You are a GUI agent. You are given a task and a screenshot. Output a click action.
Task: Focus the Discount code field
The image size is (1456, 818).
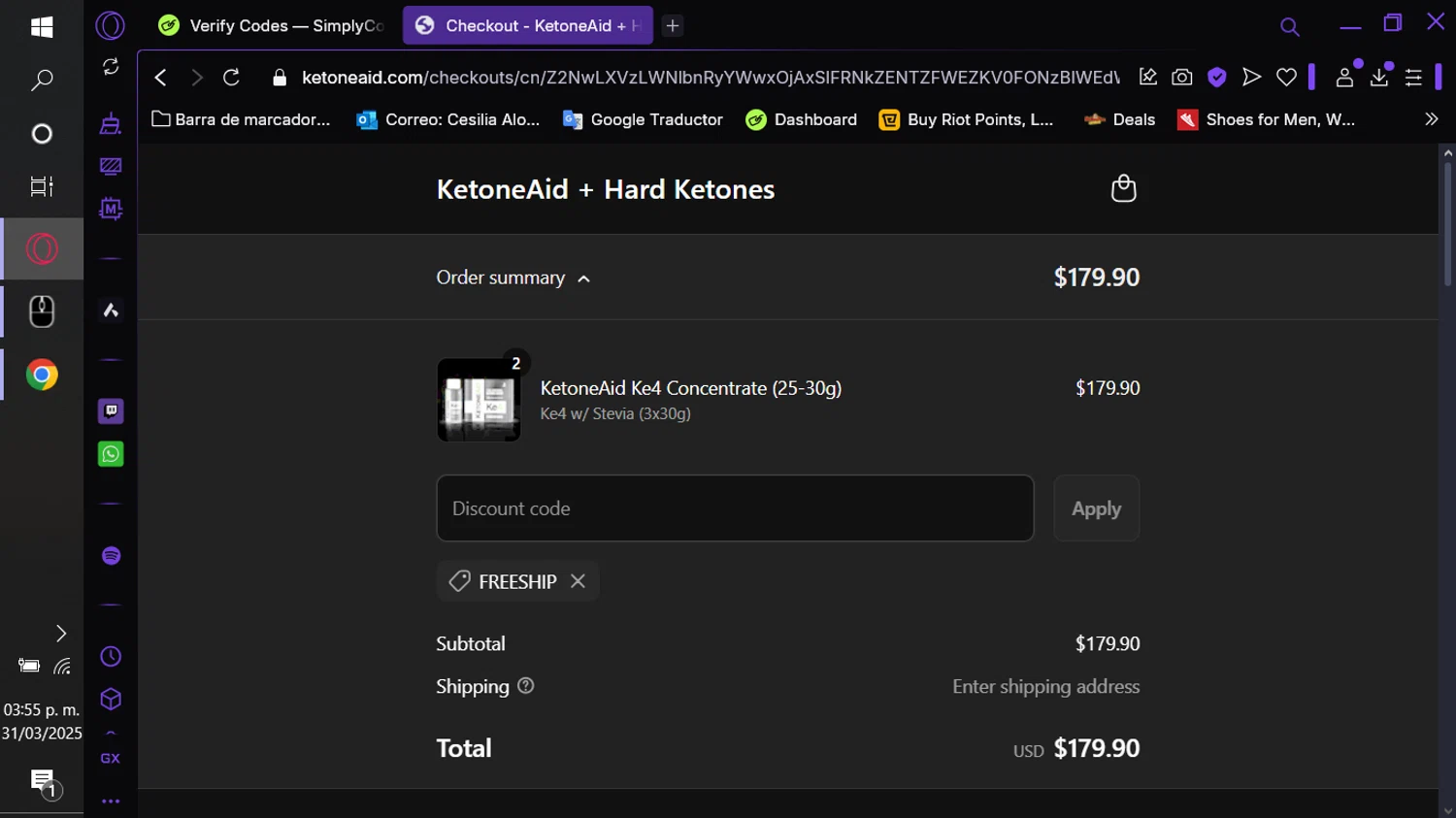tap(735, 508)
